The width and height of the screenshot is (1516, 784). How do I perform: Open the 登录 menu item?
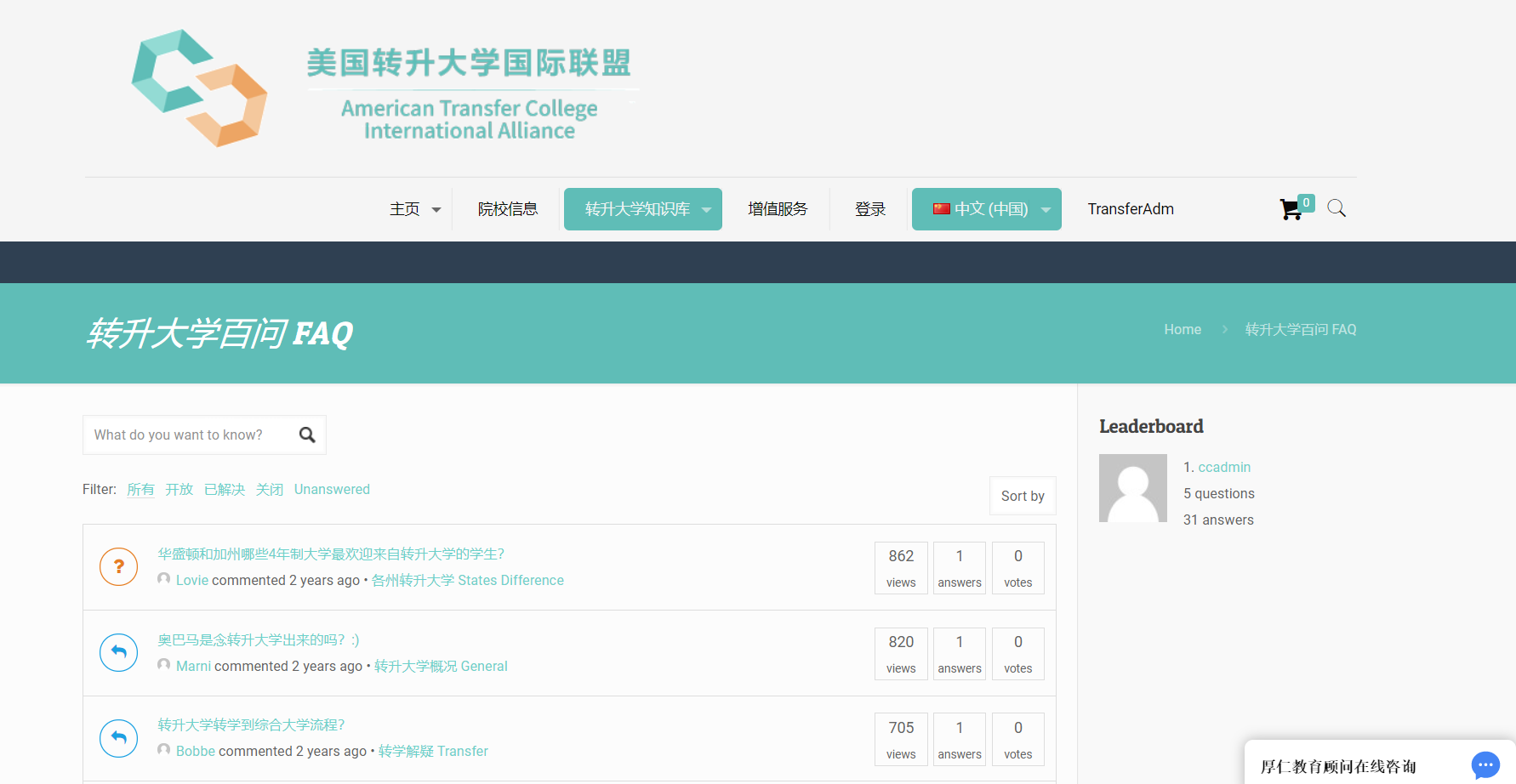870,209
